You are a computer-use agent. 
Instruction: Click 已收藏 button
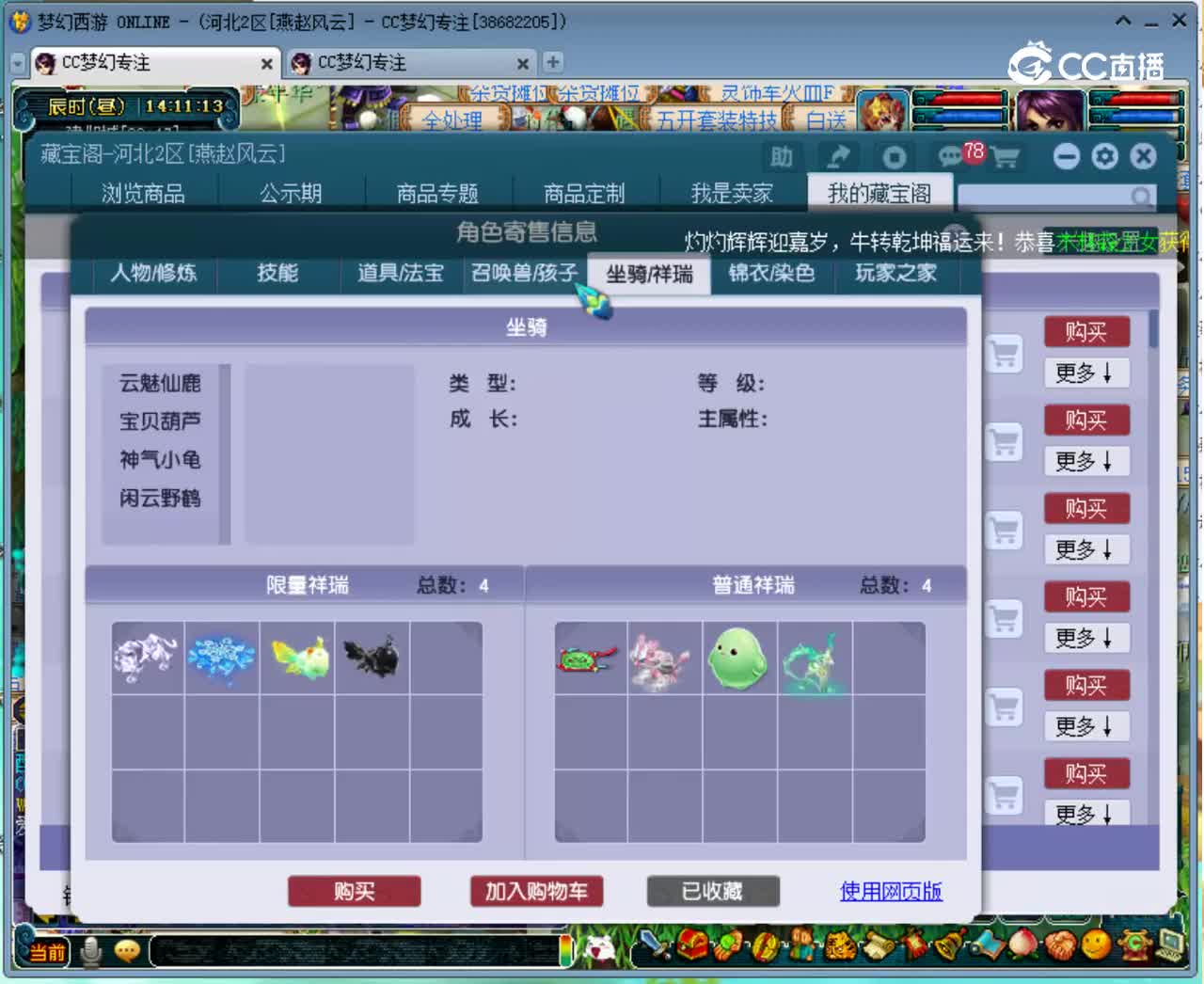point(713,891)
